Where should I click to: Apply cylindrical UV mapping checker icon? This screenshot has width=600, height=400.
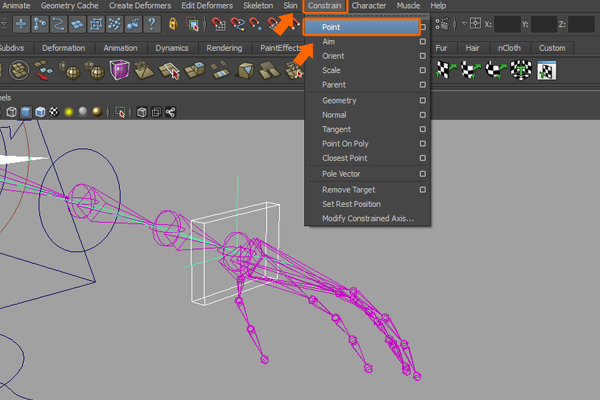click(471, 70)
